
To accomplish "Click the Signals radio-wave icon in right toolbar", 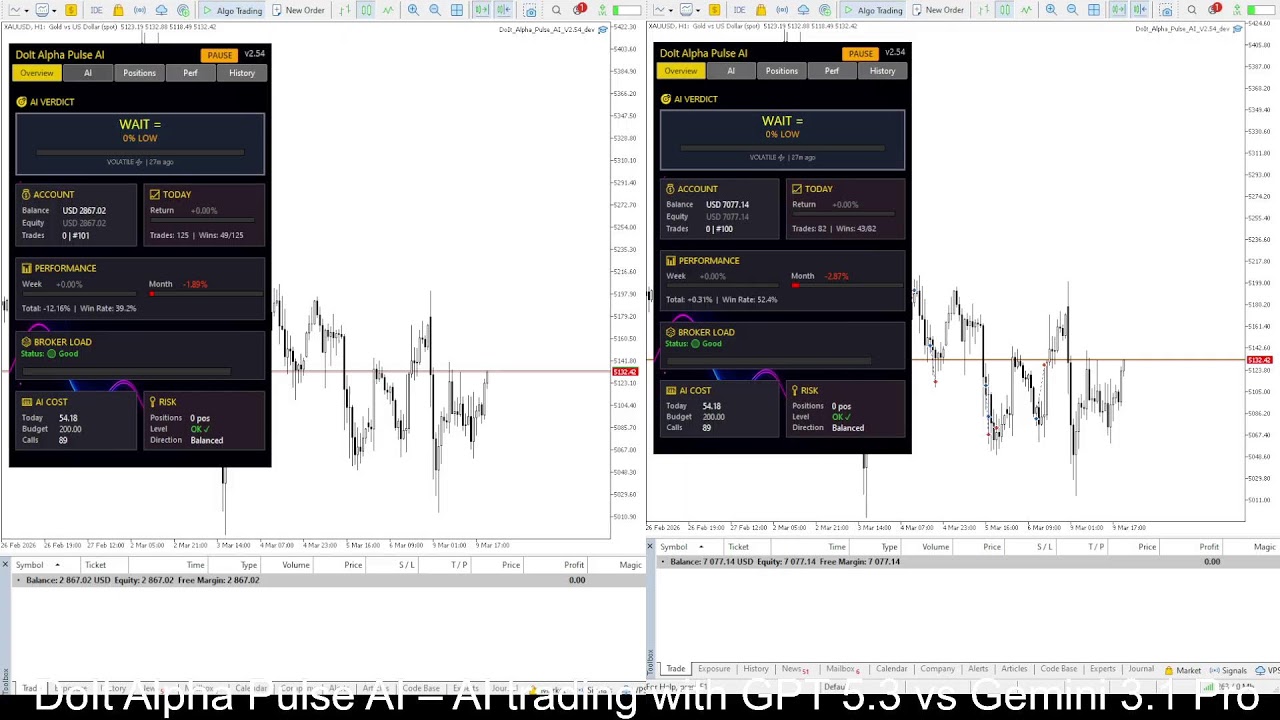I will [782, 10].
